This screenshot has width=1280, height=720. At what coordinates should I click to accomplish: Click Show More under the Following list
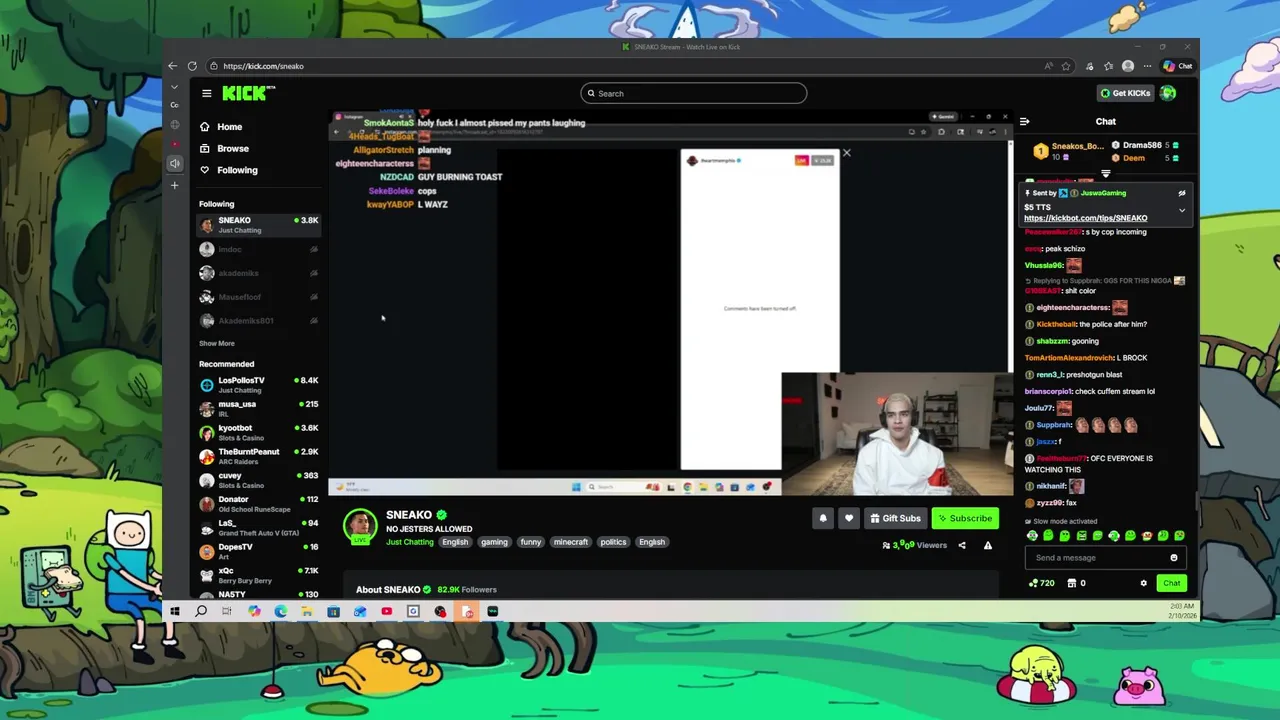pyautogui.click(x=217, y=343)
